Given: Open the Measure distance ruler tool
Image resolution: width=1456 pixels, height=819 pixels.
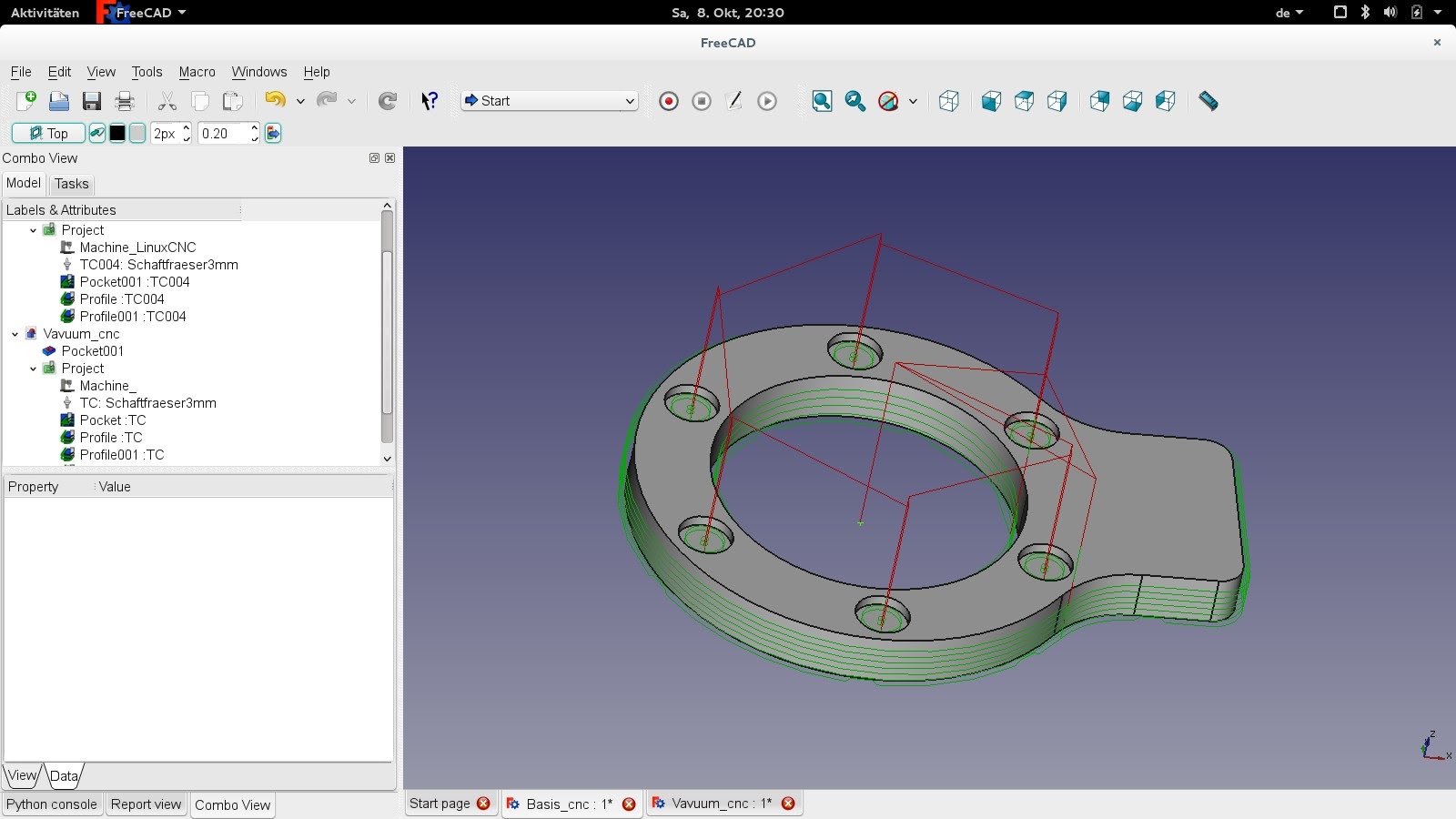Looking at the screenshot, I should (1208, 101).
